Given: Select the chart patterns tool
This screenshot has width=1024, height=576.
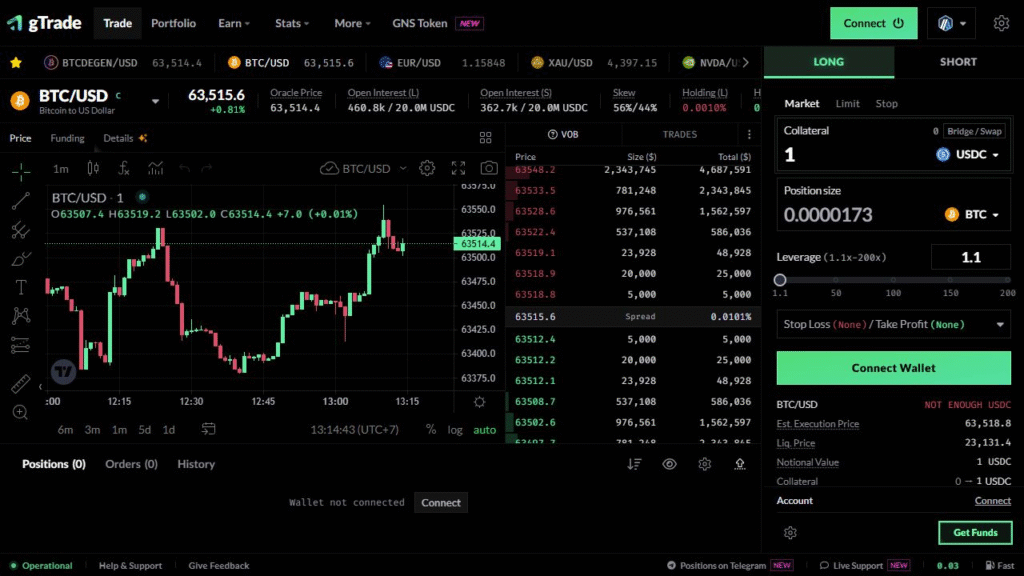Looking at the screenshot, I should [x=20, y=316].
